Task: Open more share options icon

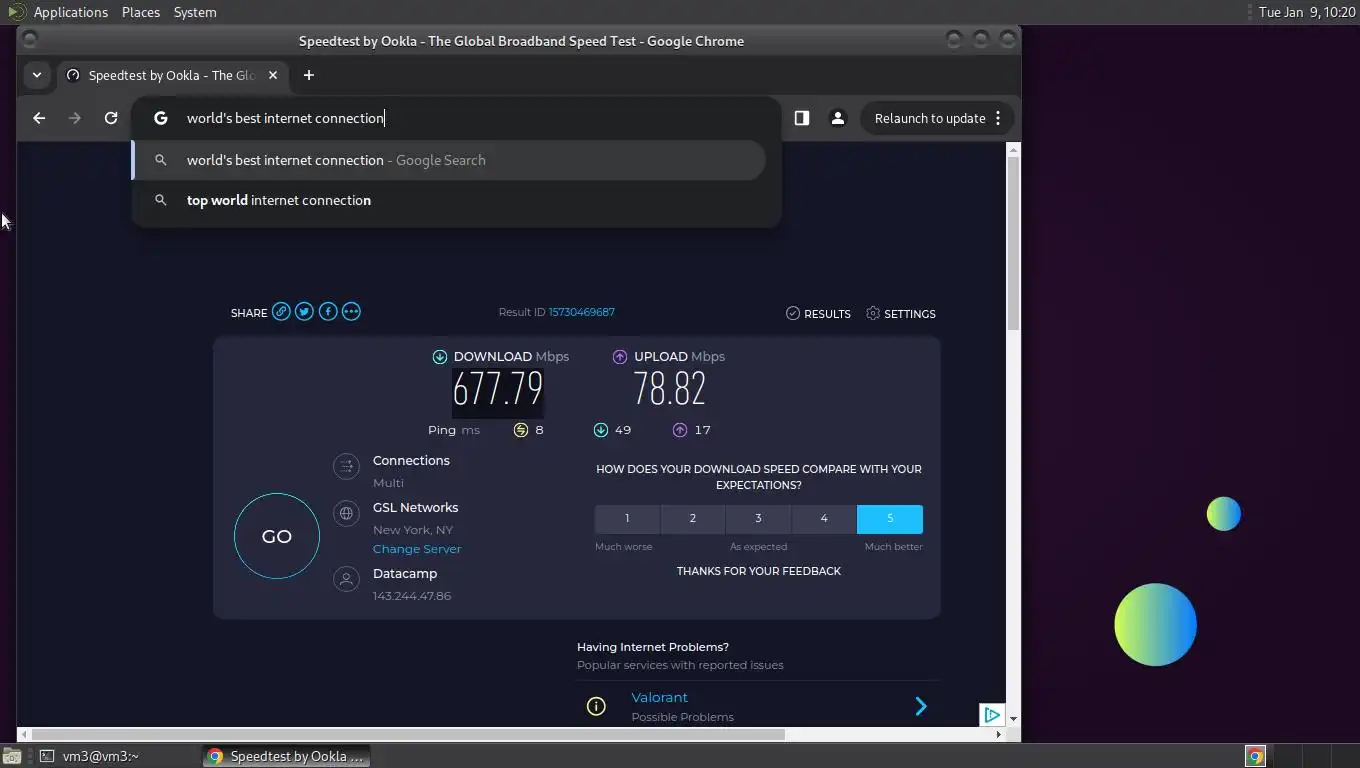Action: [351, 312]
